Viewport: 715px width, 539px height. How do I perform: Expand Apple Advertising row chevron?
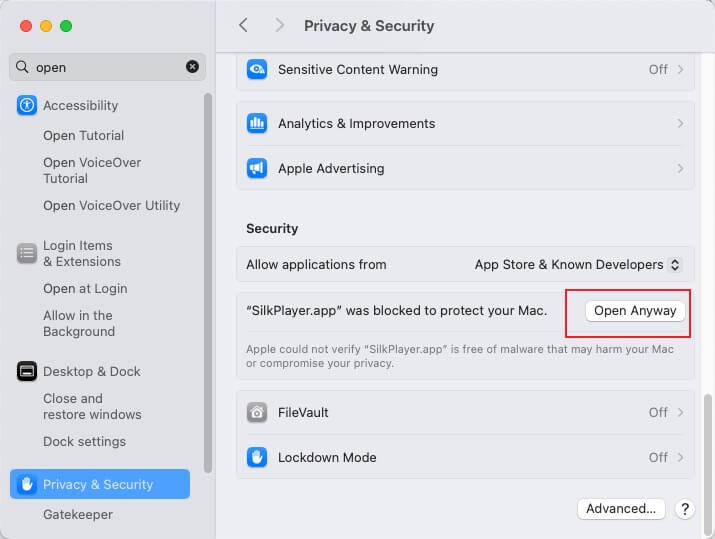coord(680,168)
